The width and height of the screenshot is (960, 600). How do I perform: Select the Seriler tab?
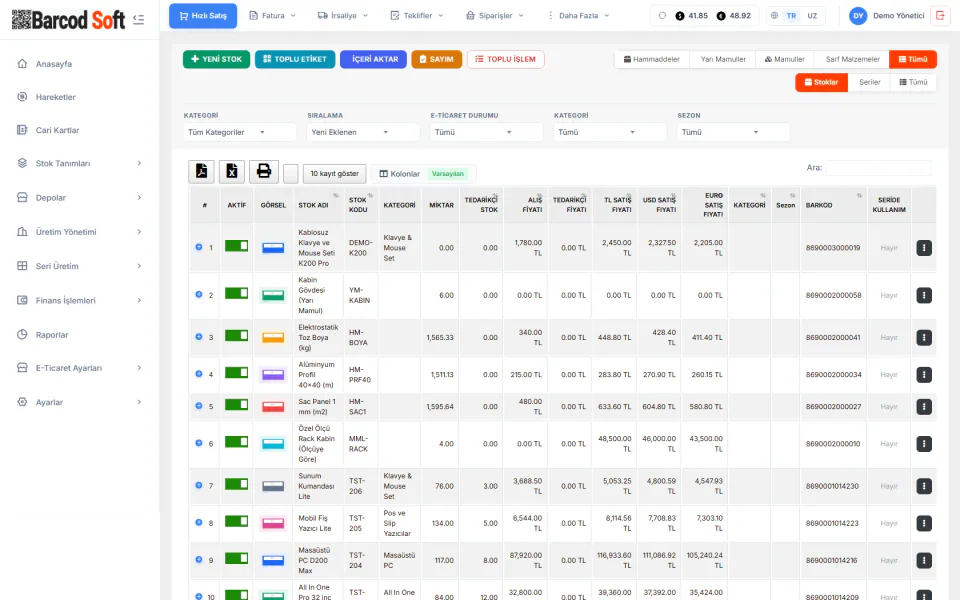coord(869,82)
